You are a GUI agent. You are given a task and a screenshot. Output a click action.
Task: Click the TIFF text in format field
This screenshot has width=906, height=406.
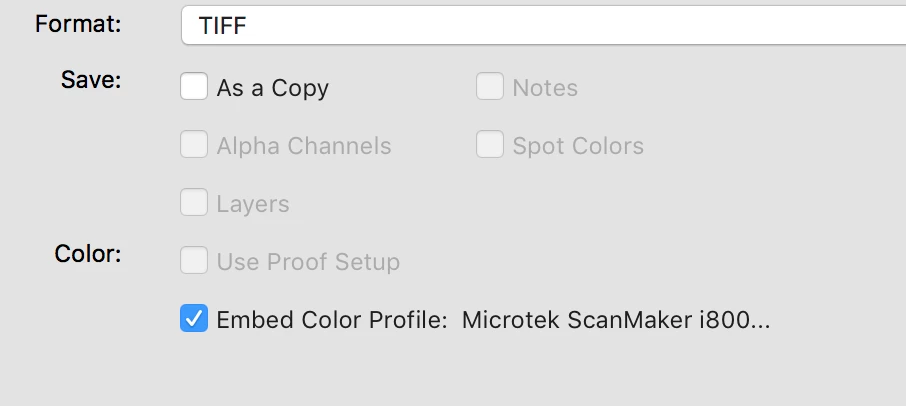click(x=222, y=25)
